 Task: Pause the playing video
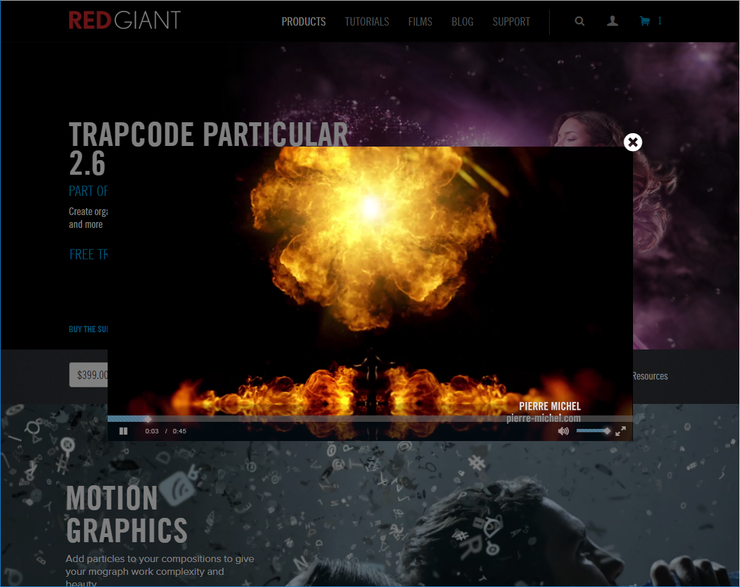tap(124, 431)
